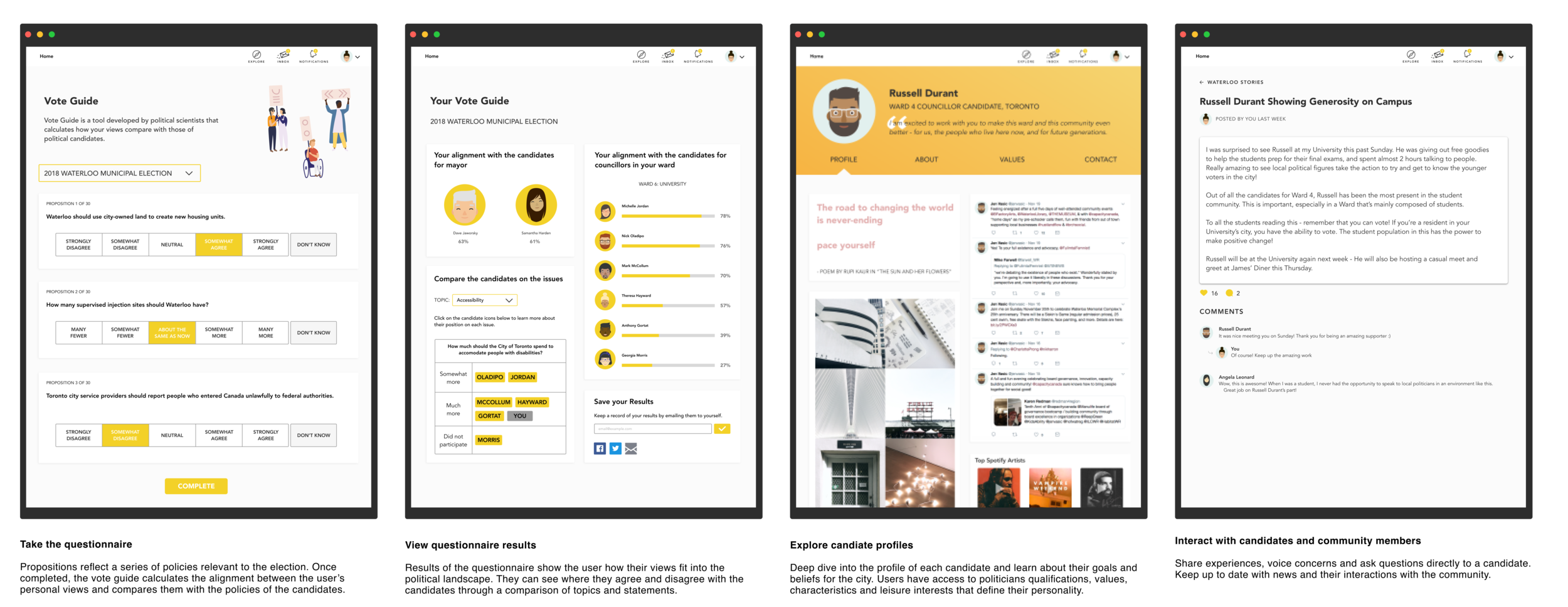Open Inbox icon in Waterloo Stories window
1568x607 pixels.
(1438, 56)
